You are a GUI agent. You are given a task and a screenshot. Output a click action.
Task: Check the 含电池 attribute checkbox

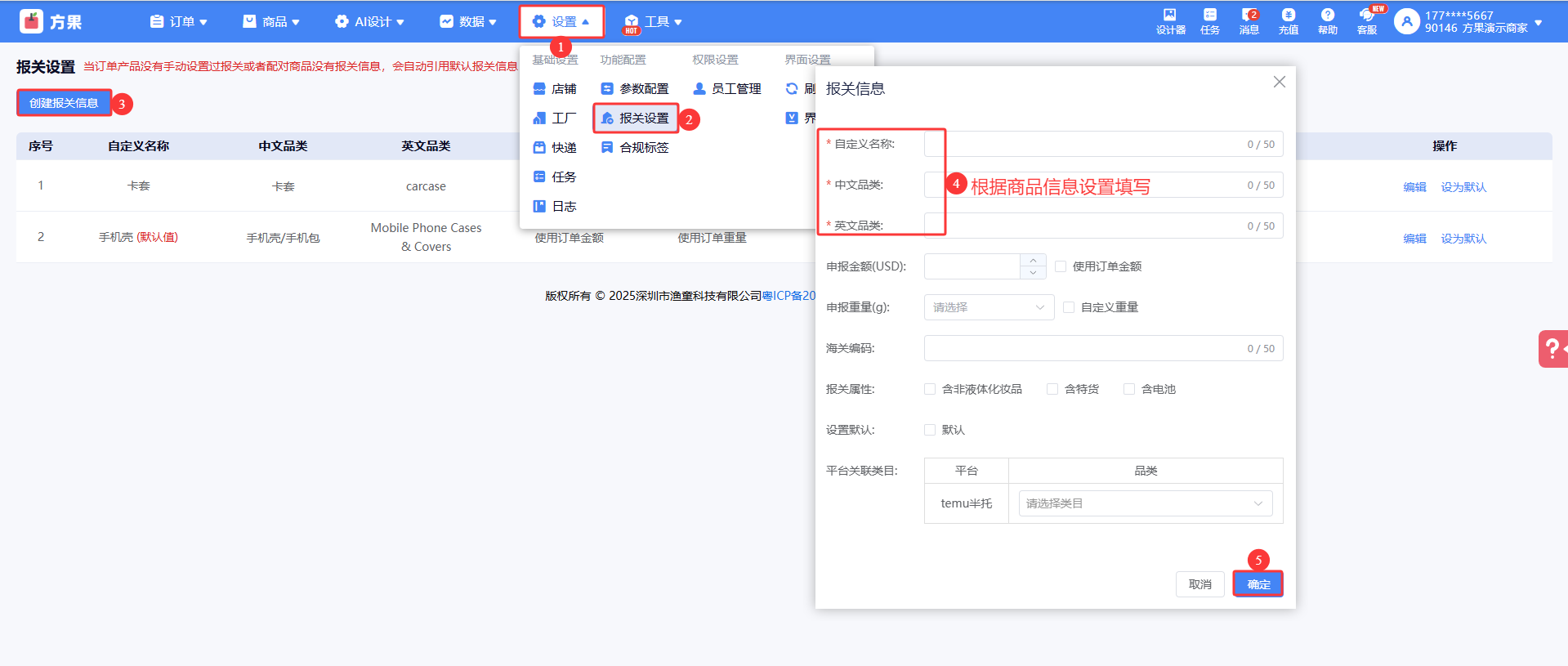click(1129, 389)
